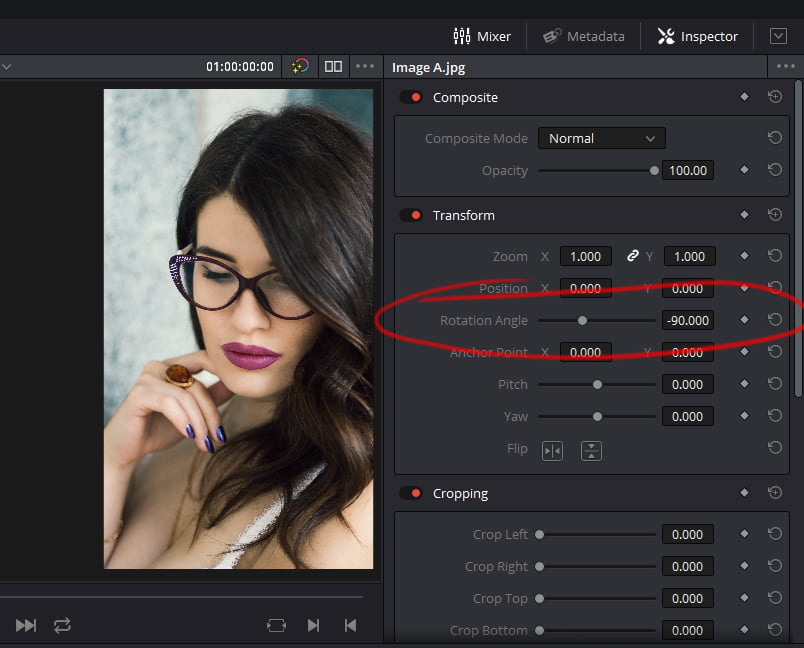Click the bypass color grades icon
Image resolution: width=804 pixels, height=648 pixels.
[x=300, y=66]
